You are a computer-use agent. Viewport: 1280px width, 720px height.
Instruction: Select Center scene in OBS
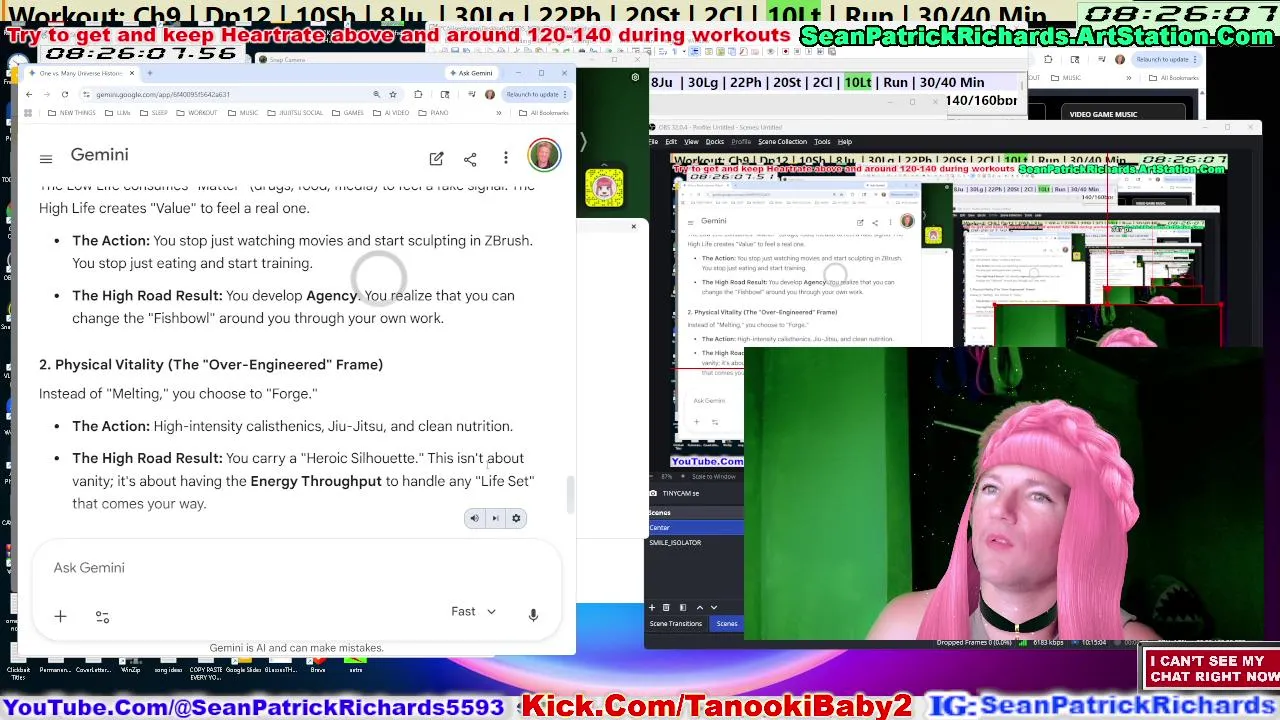[x=696, y=528]
